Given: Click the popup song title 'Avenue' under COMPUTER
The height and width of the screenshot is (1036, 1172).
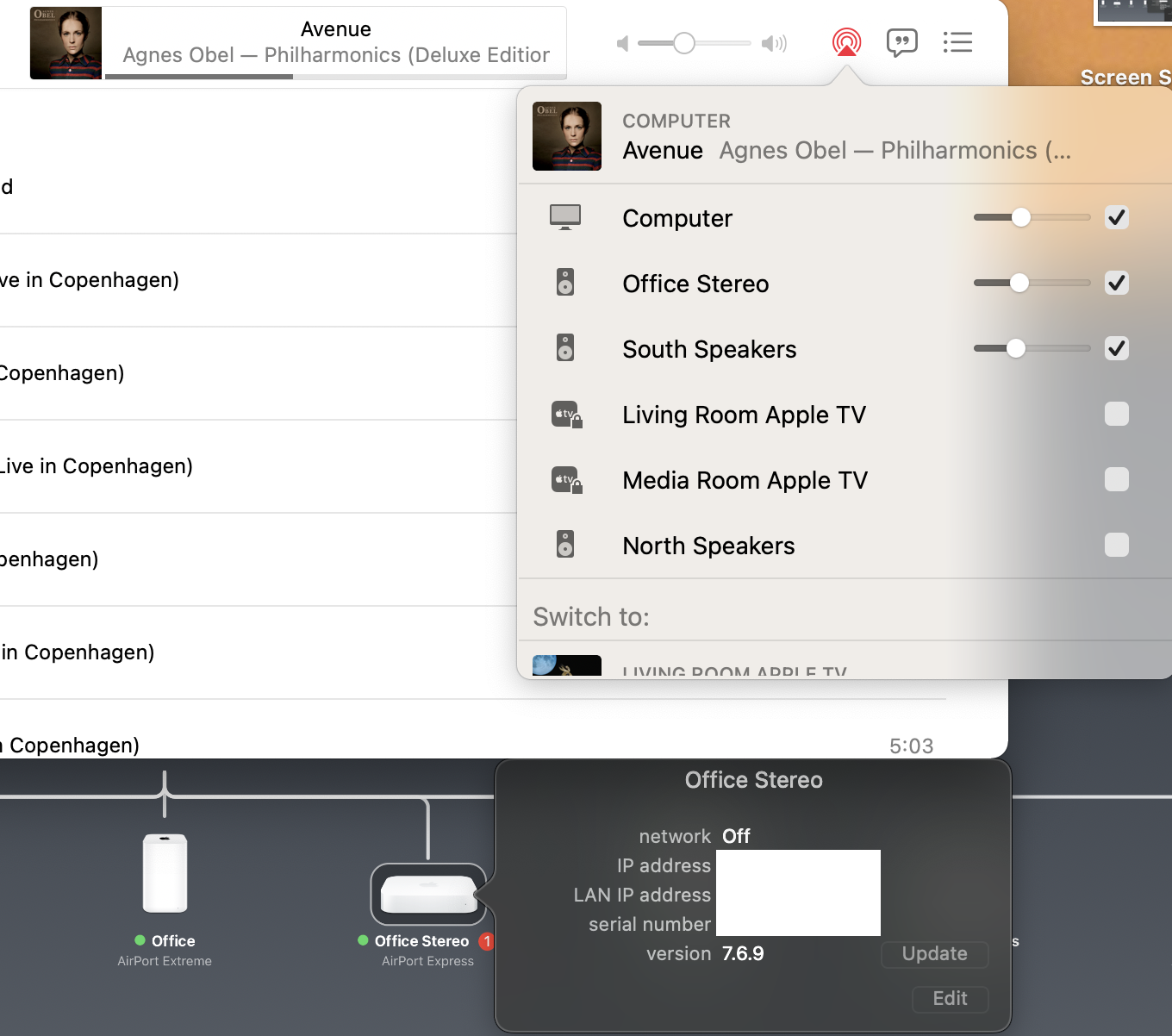Looking at the screenshot, I should coord(663,151).
